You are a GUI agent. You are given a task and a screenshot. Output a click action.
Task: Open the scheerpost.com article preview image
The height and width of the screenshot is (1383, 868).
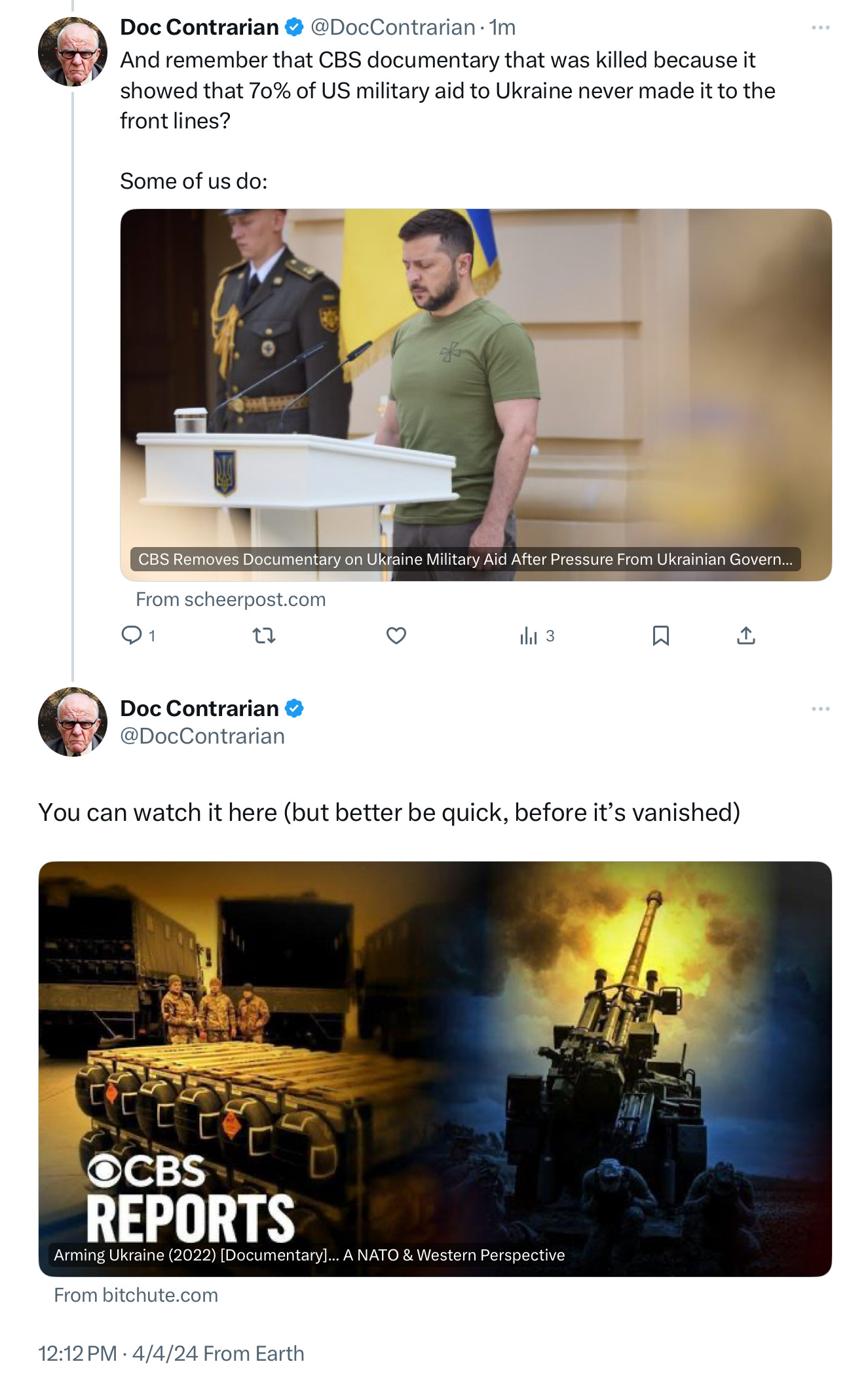point(476,395)
